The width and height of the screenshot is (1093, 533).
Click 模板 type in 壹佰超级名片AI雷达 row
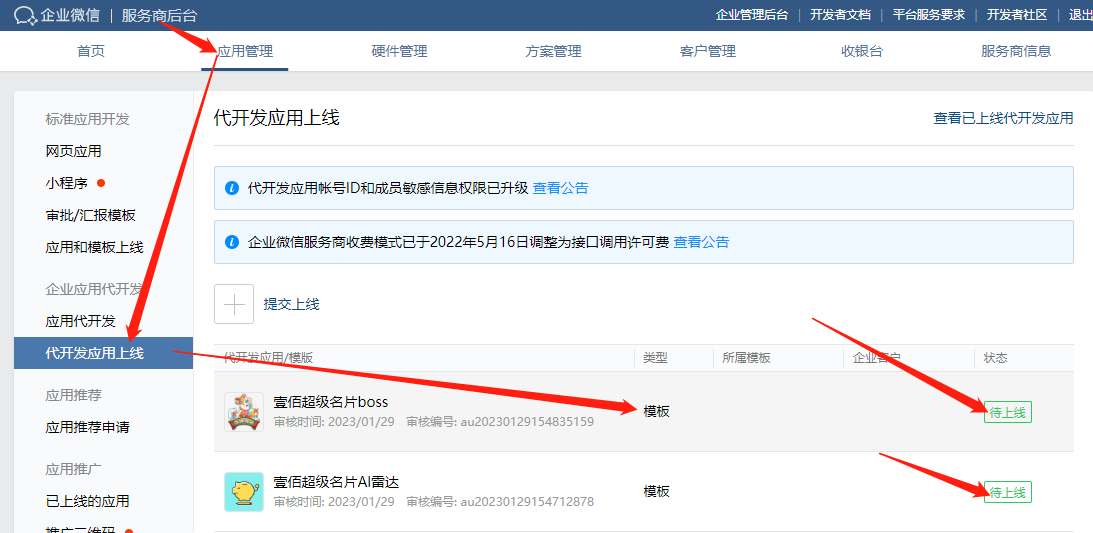tap(656, 491)
